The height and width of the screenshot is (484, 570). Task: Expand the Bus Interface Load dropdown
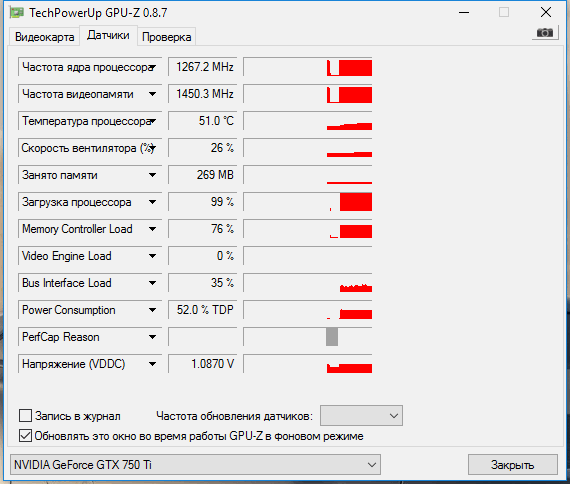[x=153, y=283]
